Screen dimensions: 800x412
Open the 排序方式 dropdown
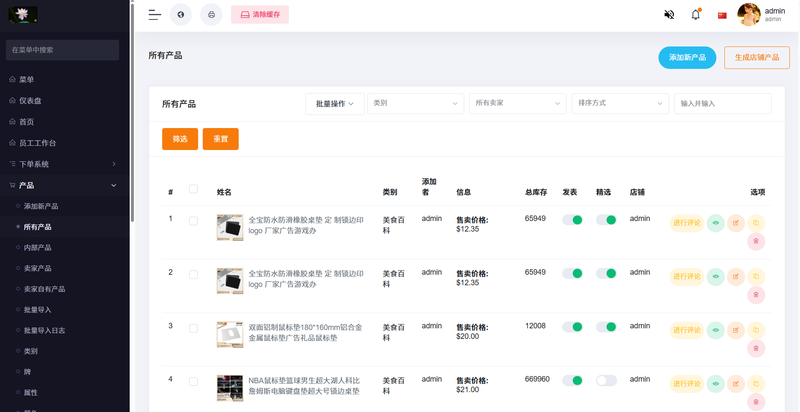point(620,103)
